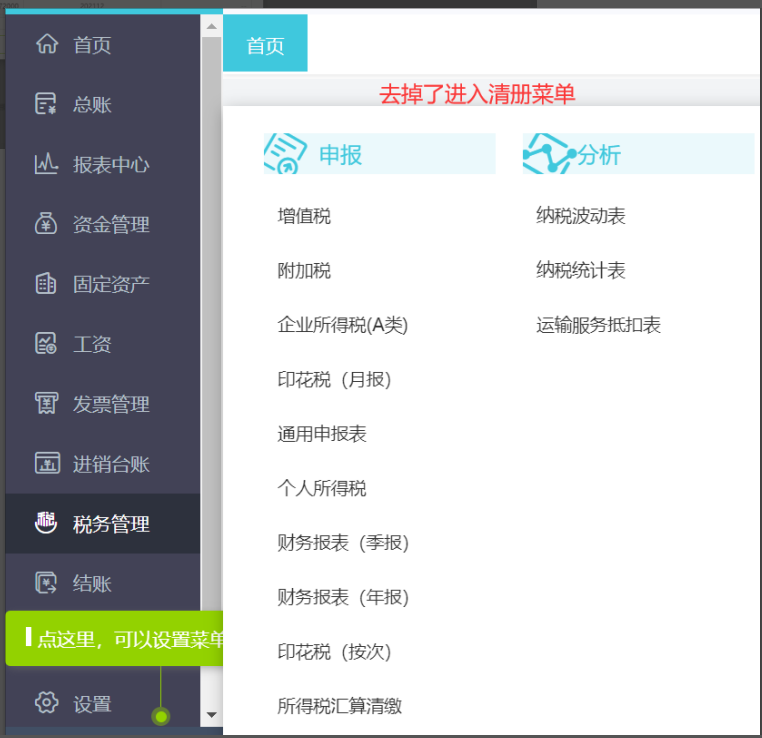The height and width of the screenshot is (738, 762).
Task: Click the 报表中心 chart icon
Action: [x=46, y=164]
